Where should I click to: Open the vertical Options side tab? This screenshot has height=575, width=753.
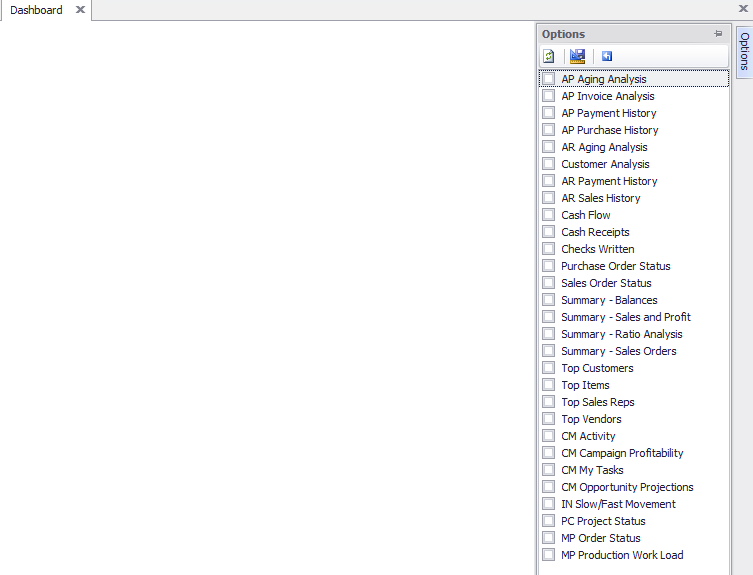[x=744, y=51]
